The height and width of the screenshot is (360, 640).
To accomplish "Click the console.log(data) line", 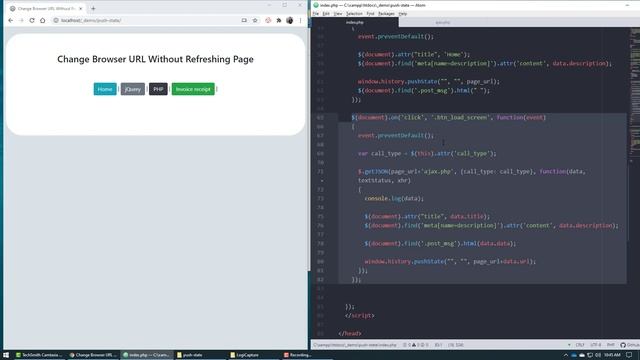I will tap(394, 198).
